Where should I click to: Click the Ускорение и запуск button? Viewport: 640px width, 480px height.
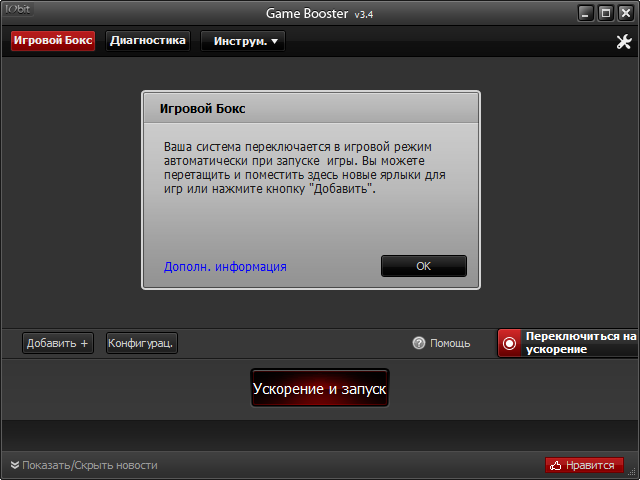pyautogui.click(x=320, y=388)
